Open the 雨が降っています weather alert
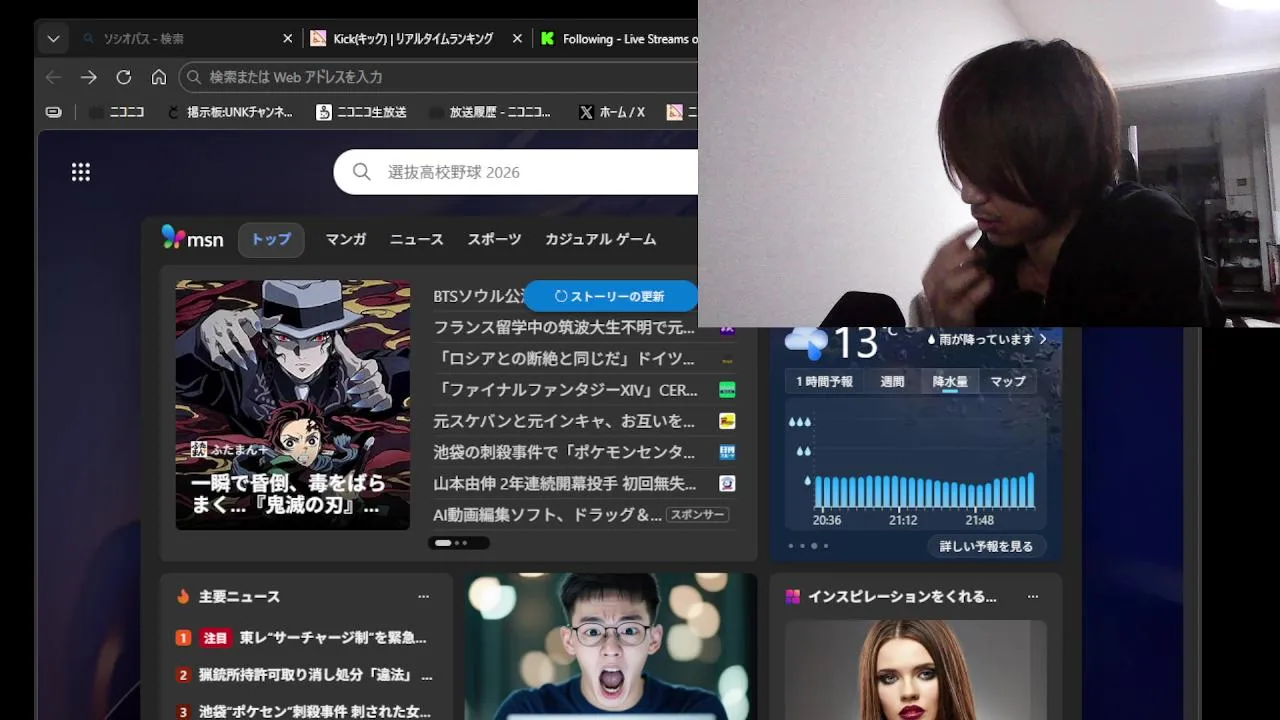Image resolution: width=1280 pixels, height=720 pixels. pos(988,339)
